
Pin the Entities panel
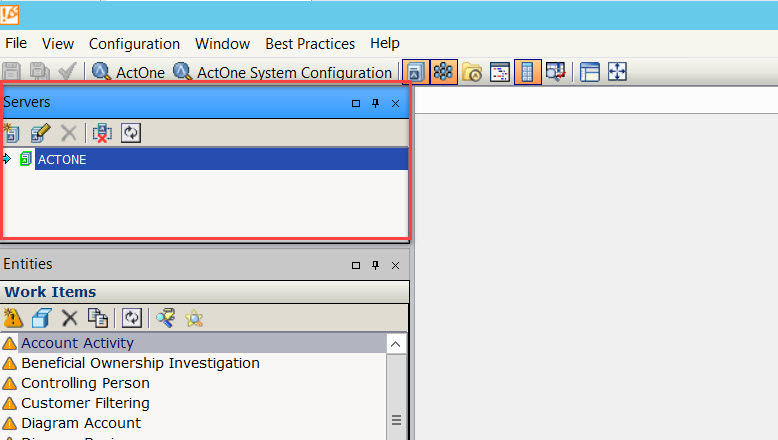376,265
